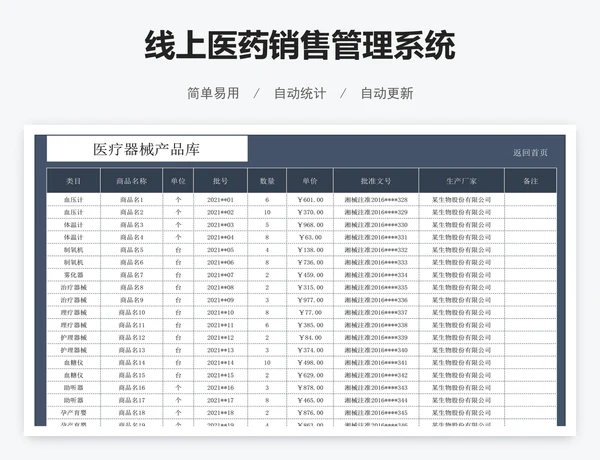Click the 批准文号 column header
Screen dimensions: 600x460
(x=376, y=181)
